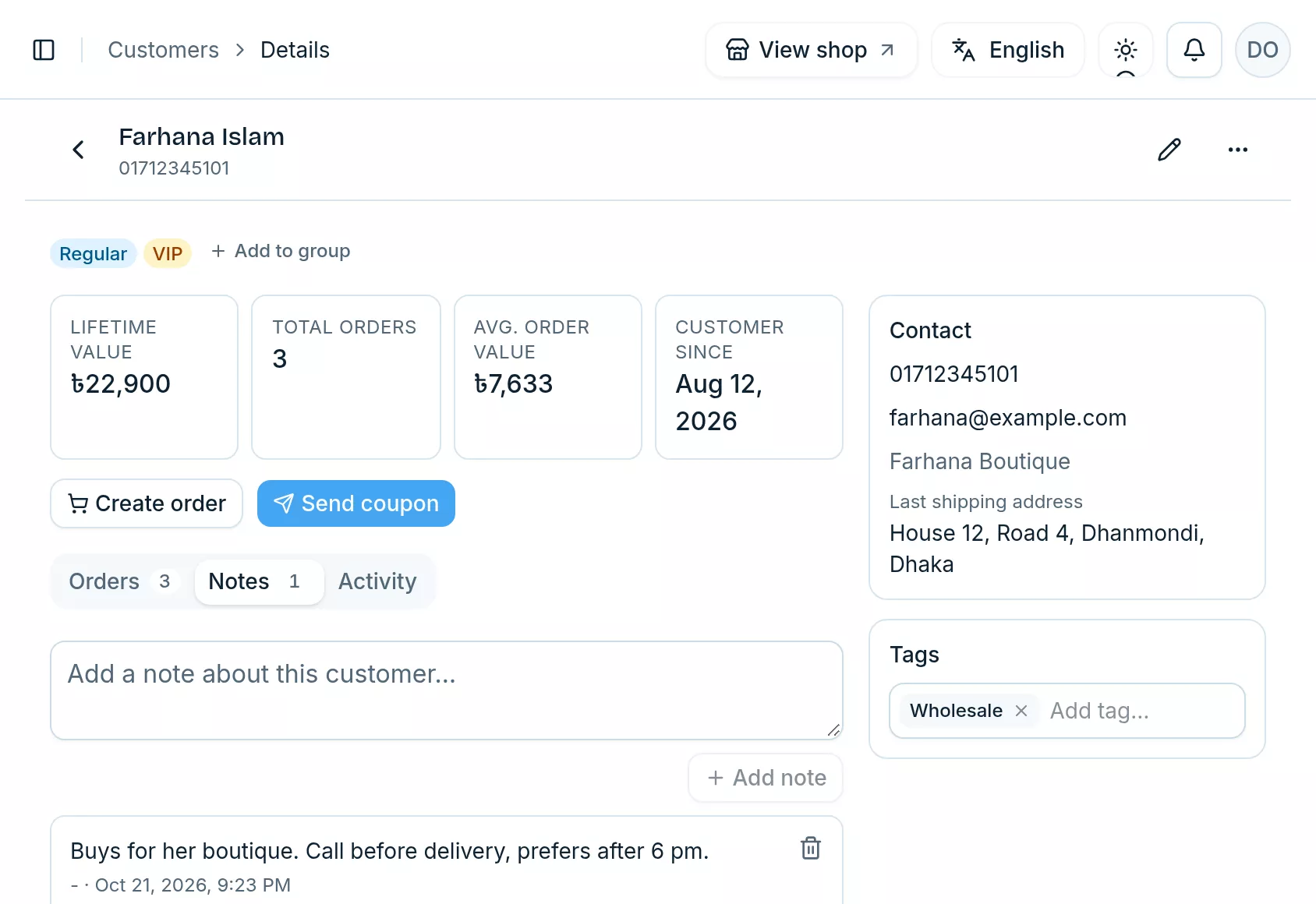The height and width of the screenshot is (904, 1316).
Task: Click the email farhana@example.com
Action: (1008, 418)
